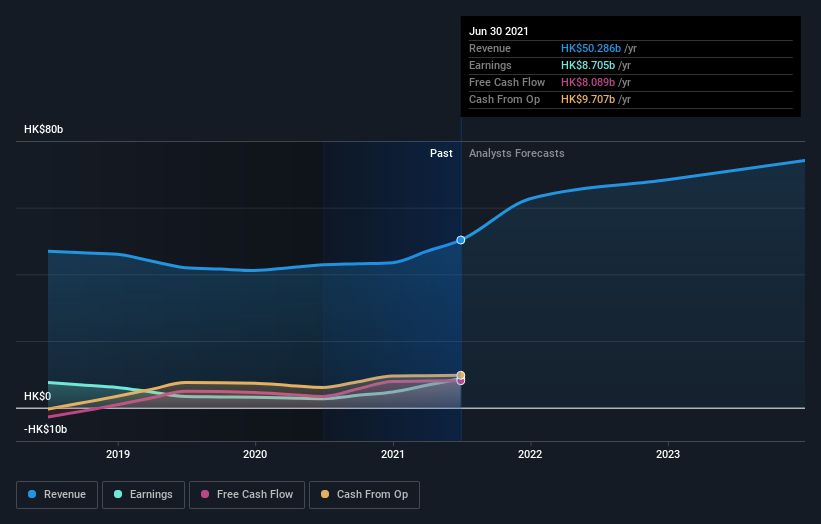Click the HK$0 y-axis label

(x=38, y=396)
